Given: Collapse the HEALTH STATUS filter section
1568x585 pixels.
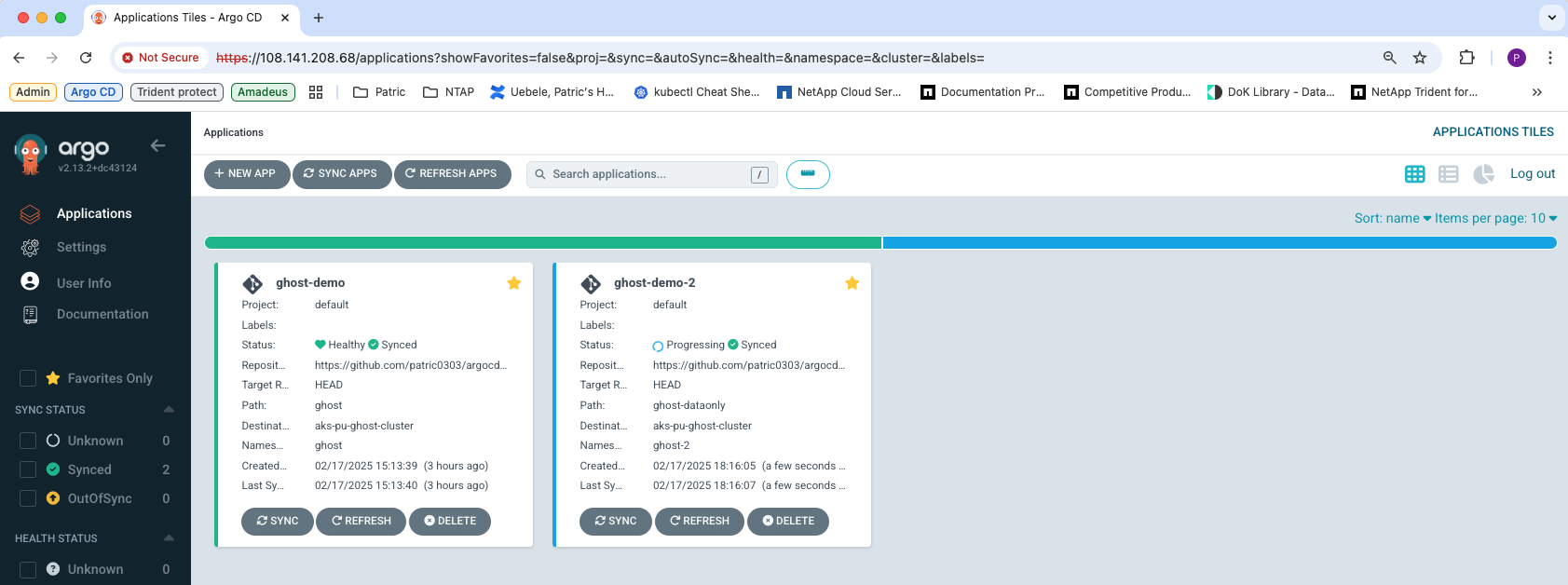Looking at the screenshot, I should (x=169, y=538).
